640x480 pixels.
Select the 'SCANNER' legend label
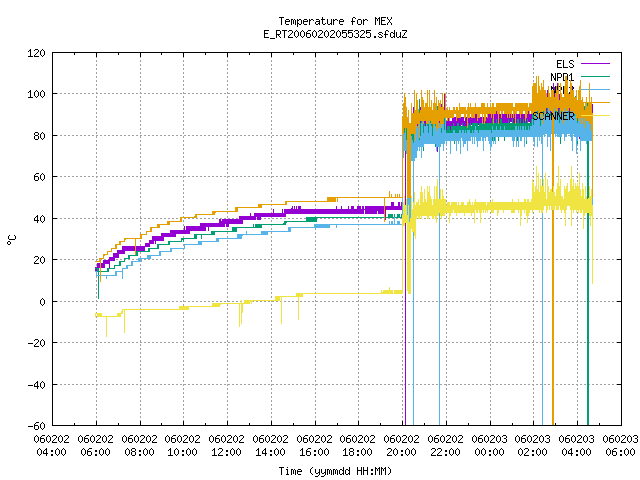pyautogui.click(x=553, y=116)
